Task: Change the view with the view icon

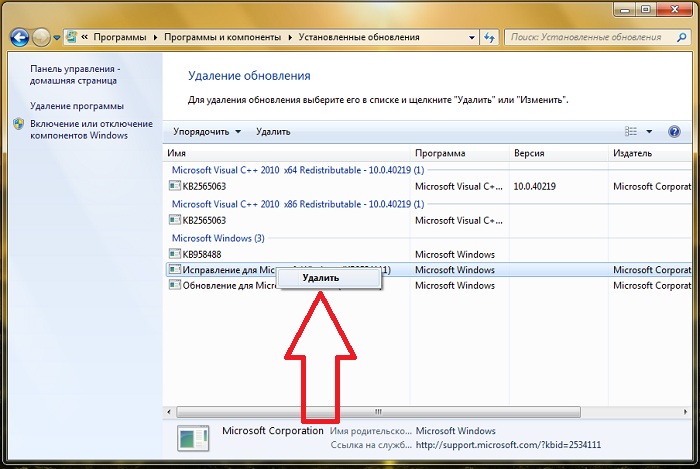Action: (x=631, y=131)
